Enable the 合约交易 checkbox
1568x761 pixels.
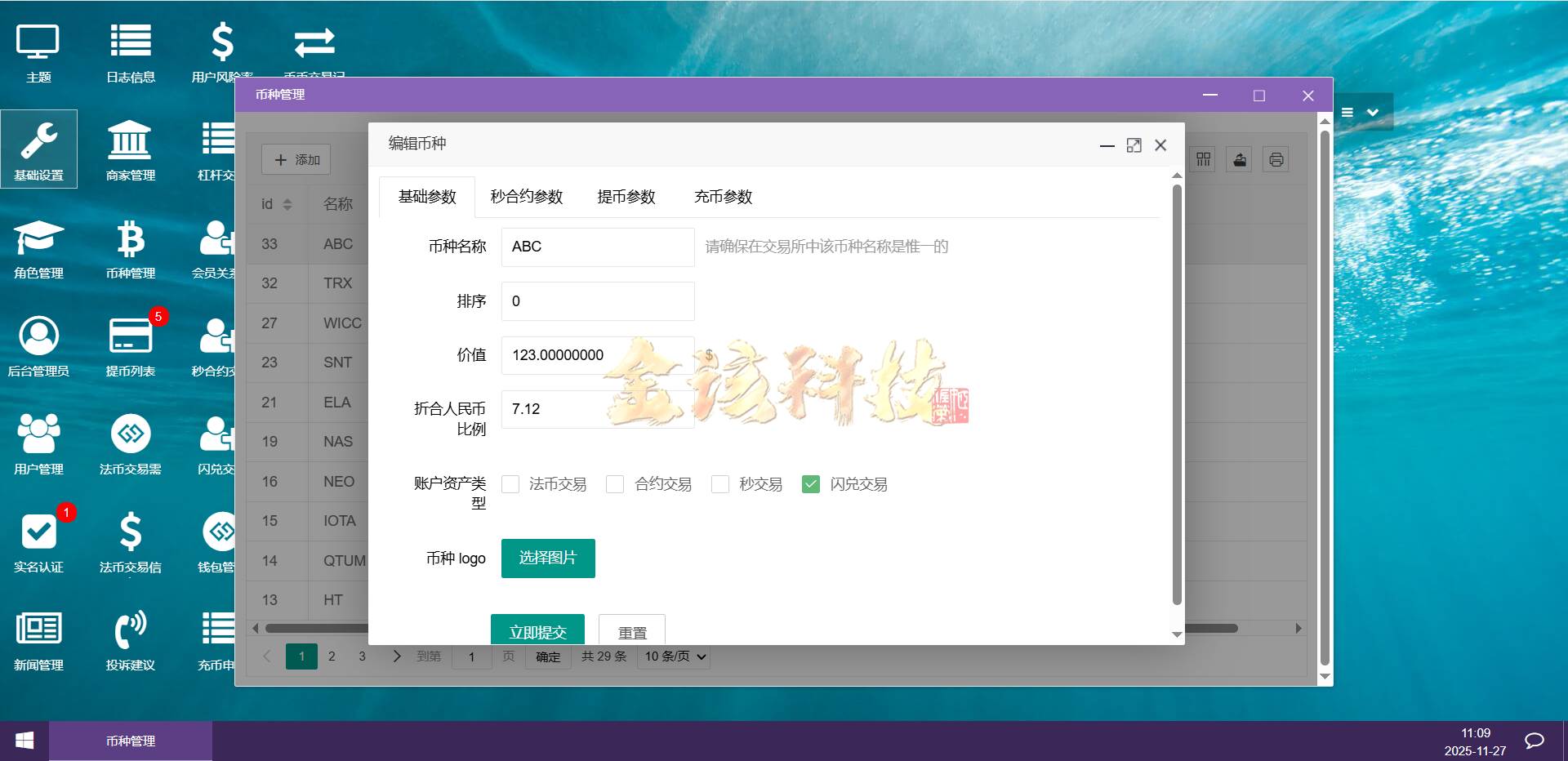click(614, 484)
